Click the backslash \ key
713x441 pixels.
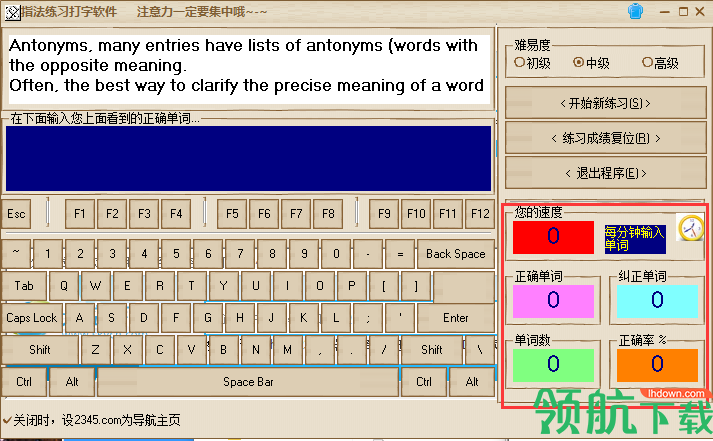480,350
